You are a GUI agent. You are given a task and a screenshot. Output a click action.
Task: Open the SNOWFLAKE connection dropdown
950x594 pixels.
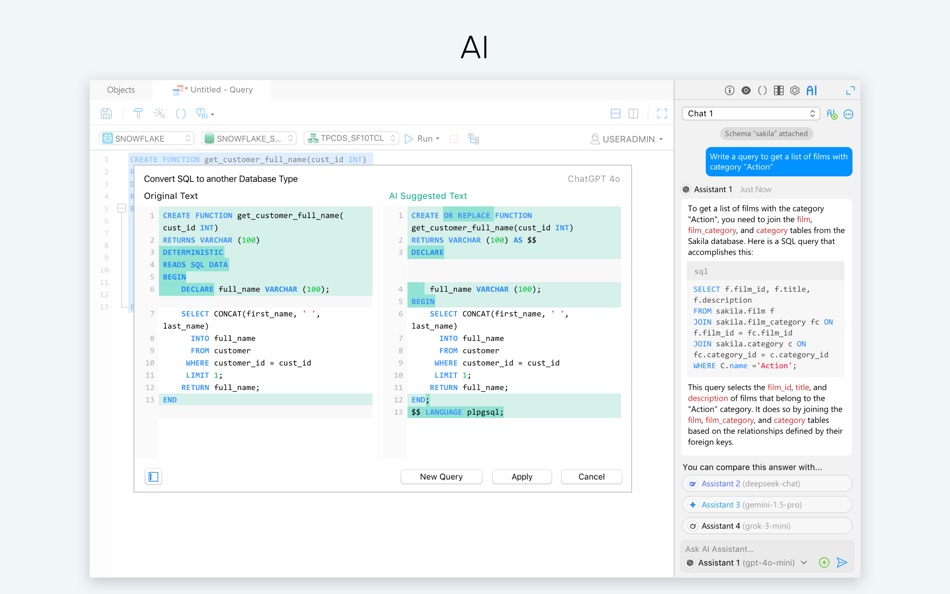tap(147, 139)
